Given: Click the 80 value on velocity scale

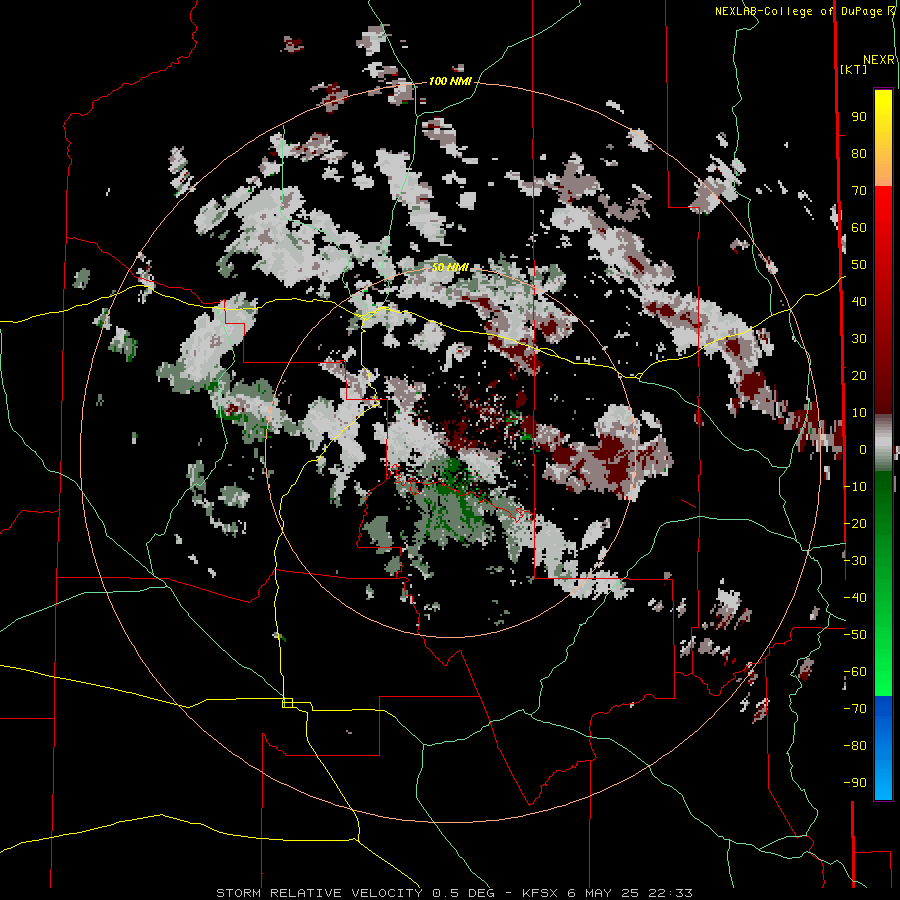Looking at the screenshot, I should [x=859, y=153].
